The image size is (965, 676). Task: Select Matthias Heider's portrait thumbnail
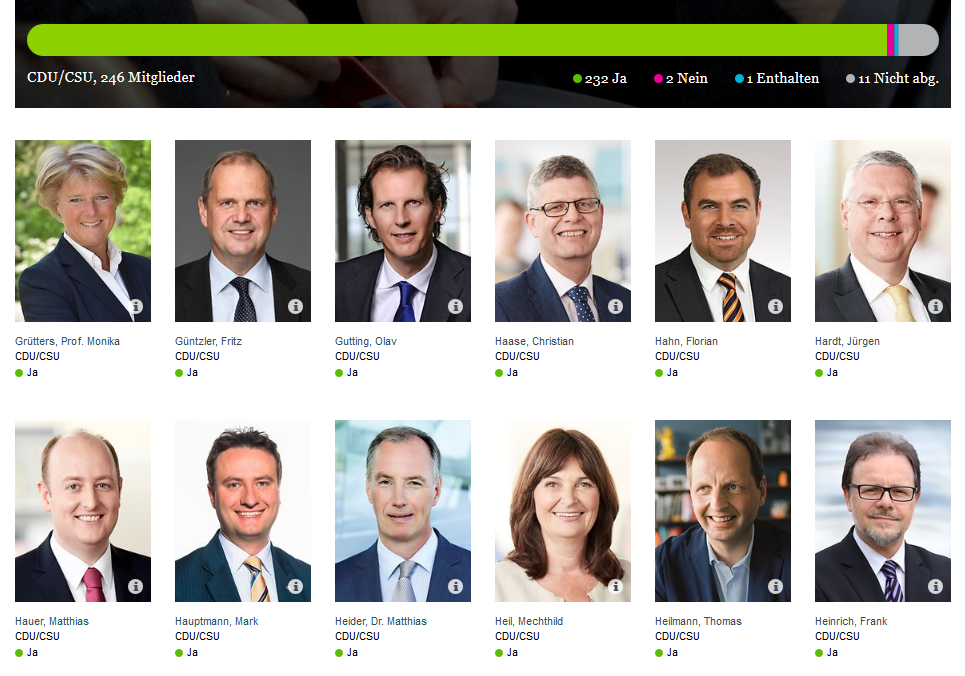click(403, 511)
